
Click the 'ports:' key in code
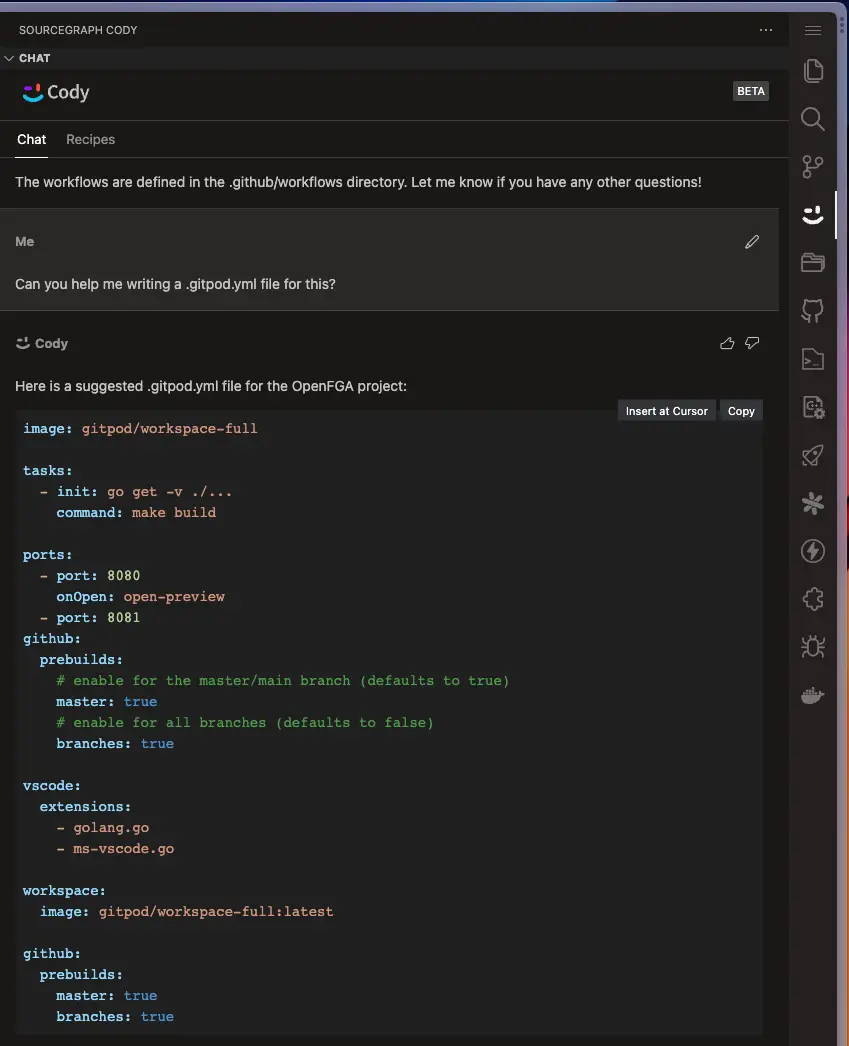tap(47, 554)
